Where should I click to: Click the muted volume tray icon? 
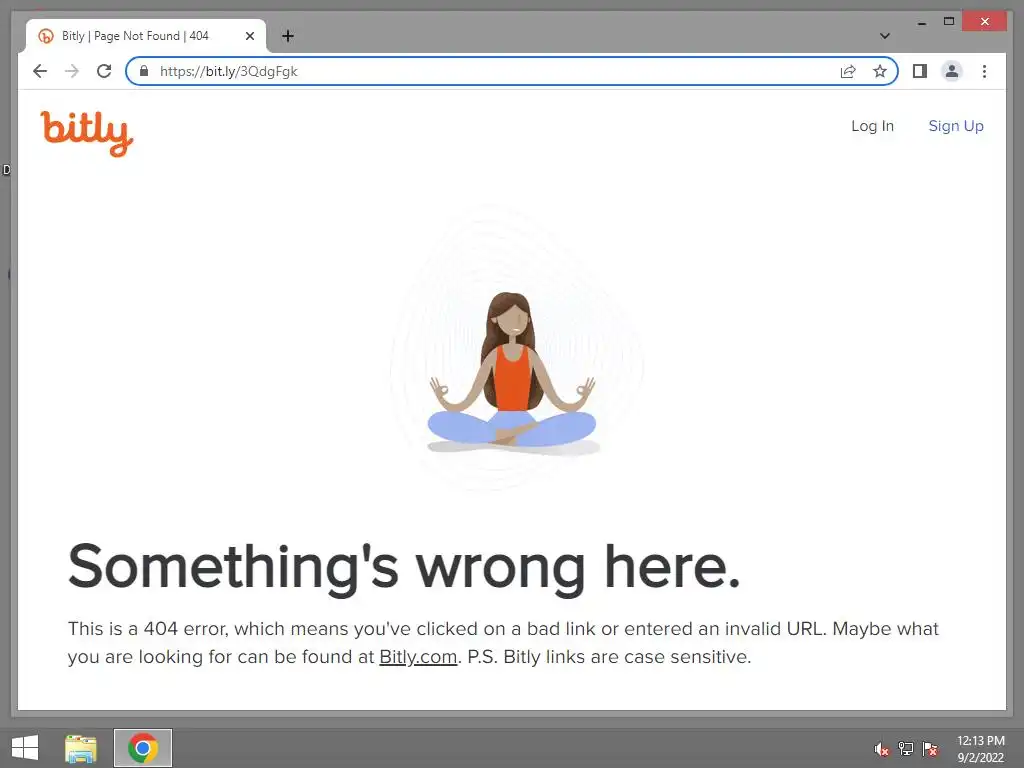882,749
